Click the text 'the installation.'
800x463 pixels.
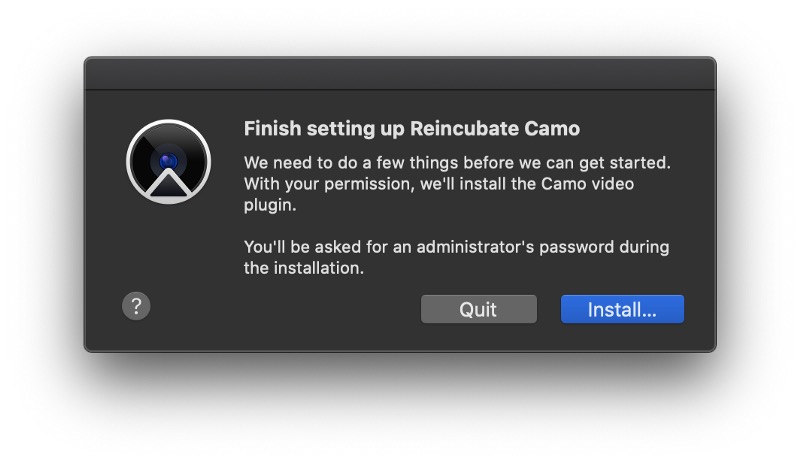[304, 268]
